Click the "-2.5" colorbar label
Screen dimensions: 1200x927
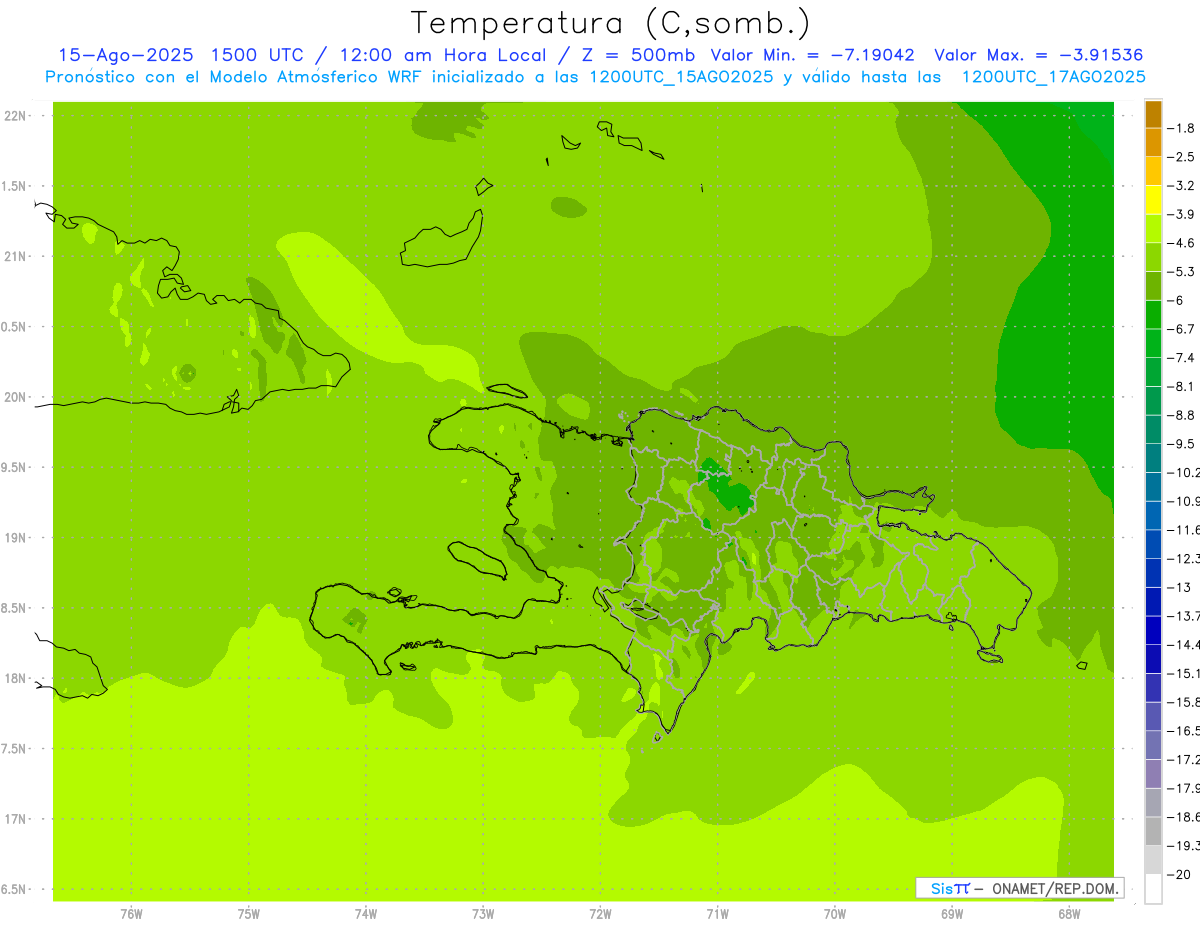pyautogui.click(x=1182, y=157)
